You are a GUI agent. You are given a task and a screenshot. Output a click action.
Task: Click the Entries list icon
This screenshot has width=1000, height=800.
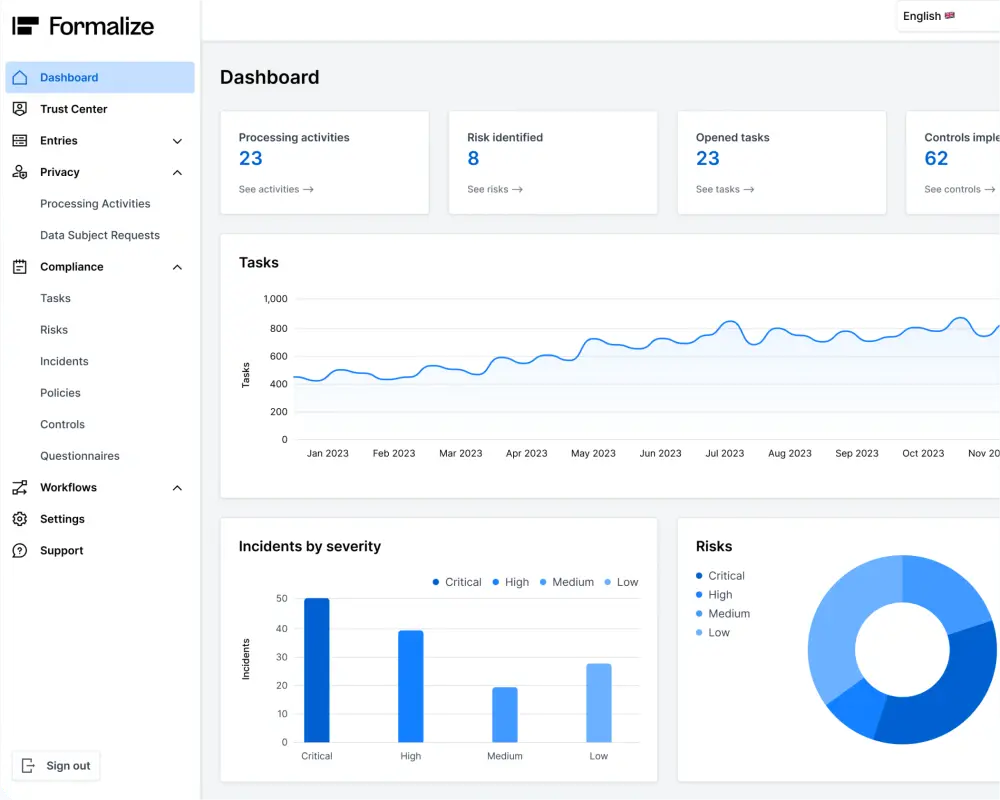coord(20,141)
